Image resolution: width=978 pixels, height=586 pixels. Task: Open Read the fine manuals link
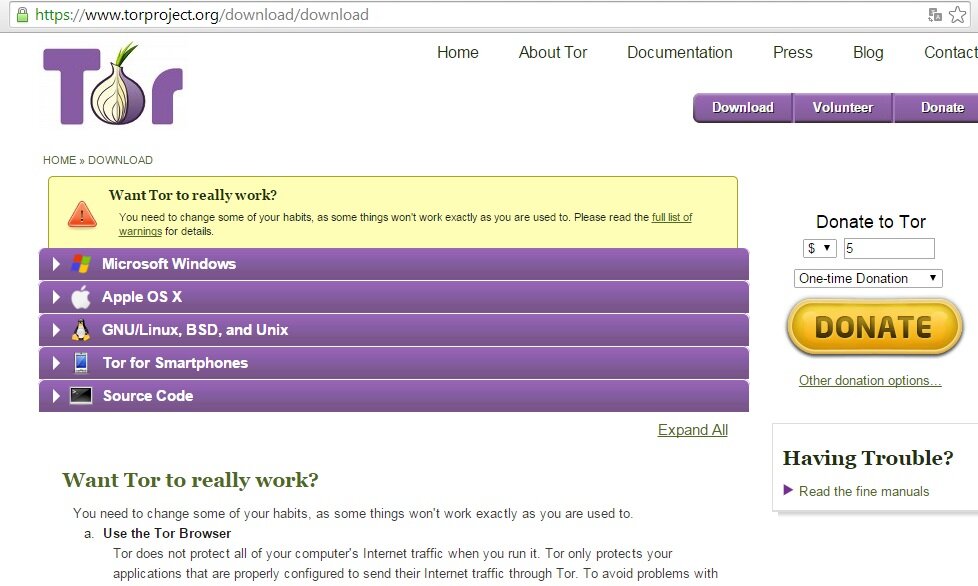864,491
